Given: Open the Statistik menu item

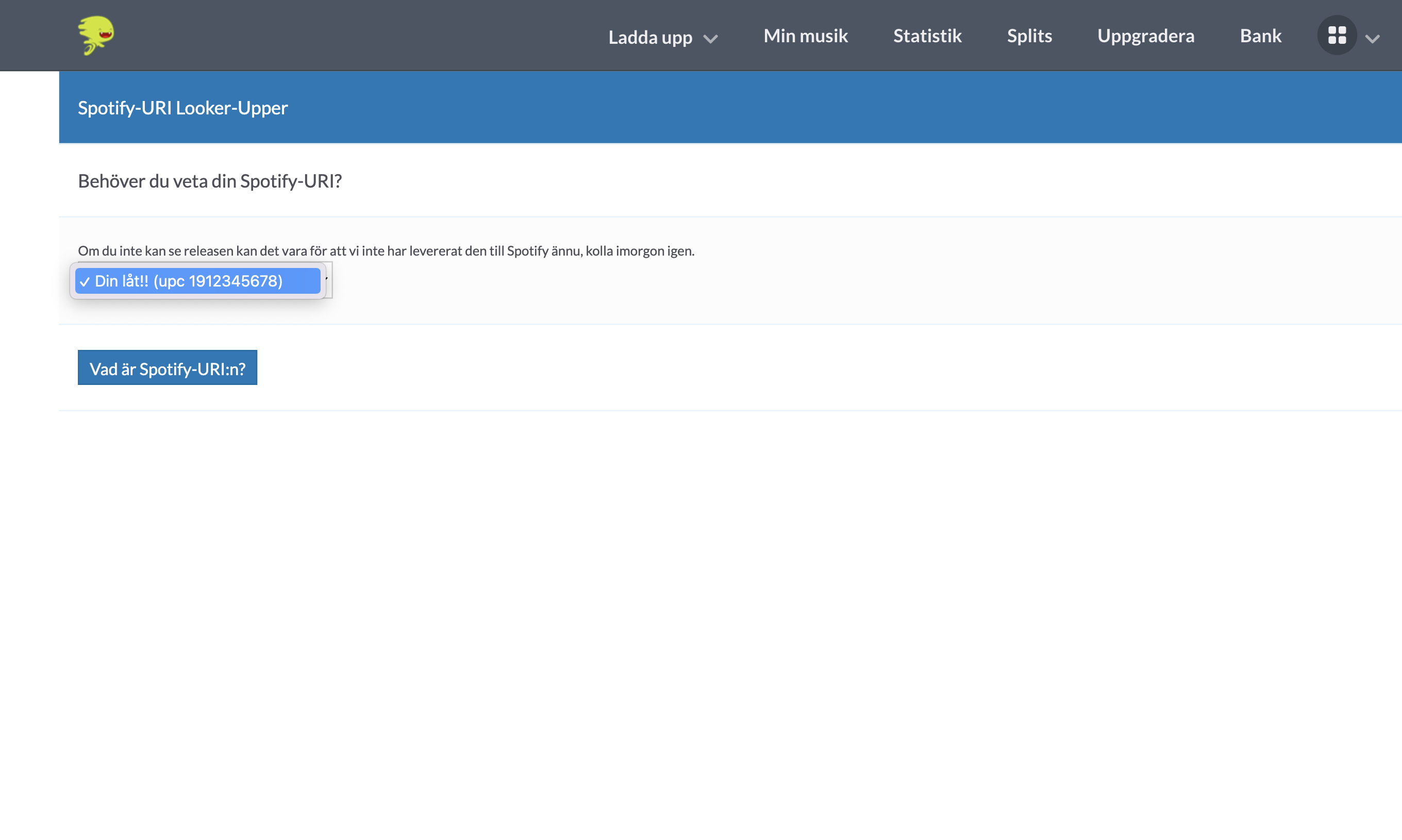Looking at the screenshot, I should click(927, 36).
